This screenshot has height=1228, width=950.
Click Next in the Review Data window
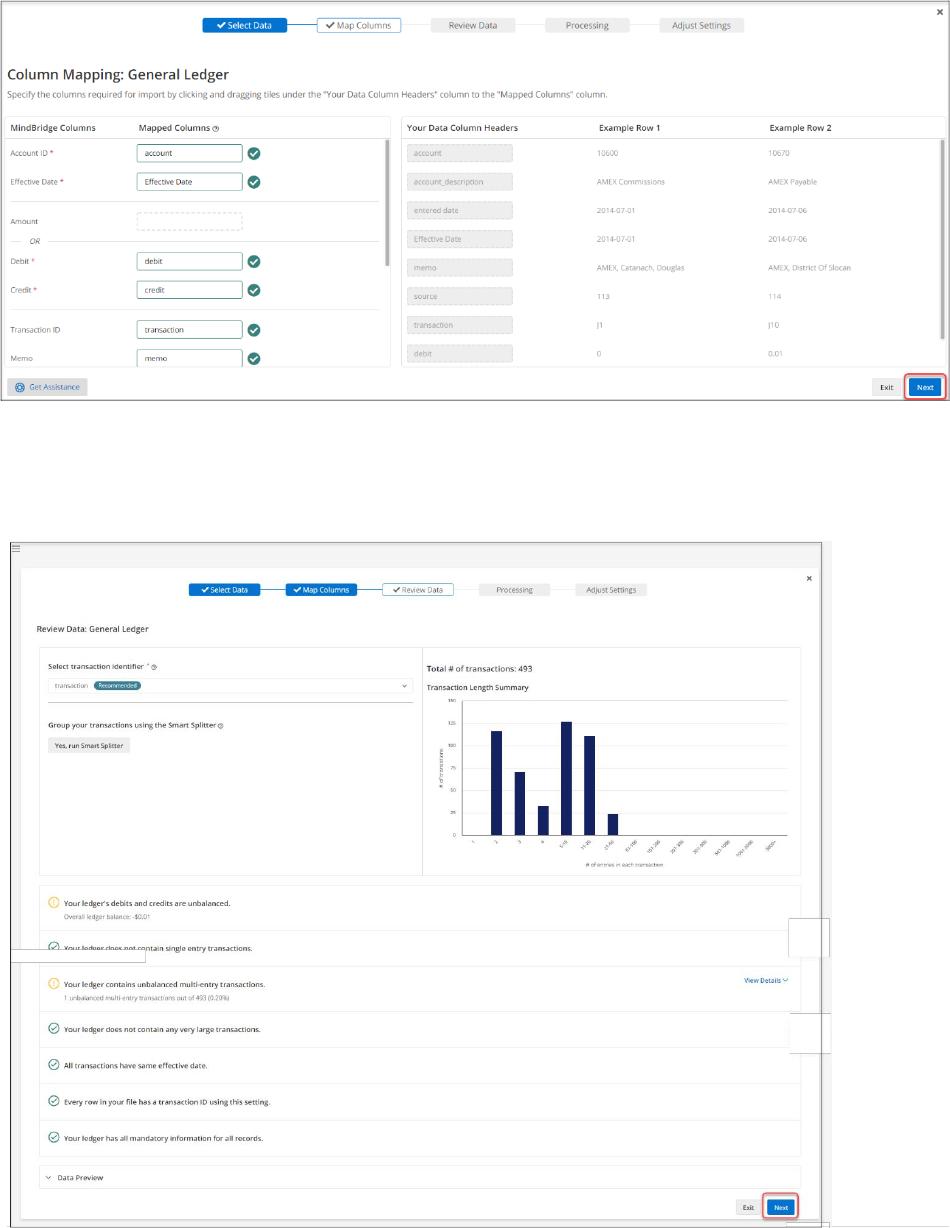[781, 1208]
